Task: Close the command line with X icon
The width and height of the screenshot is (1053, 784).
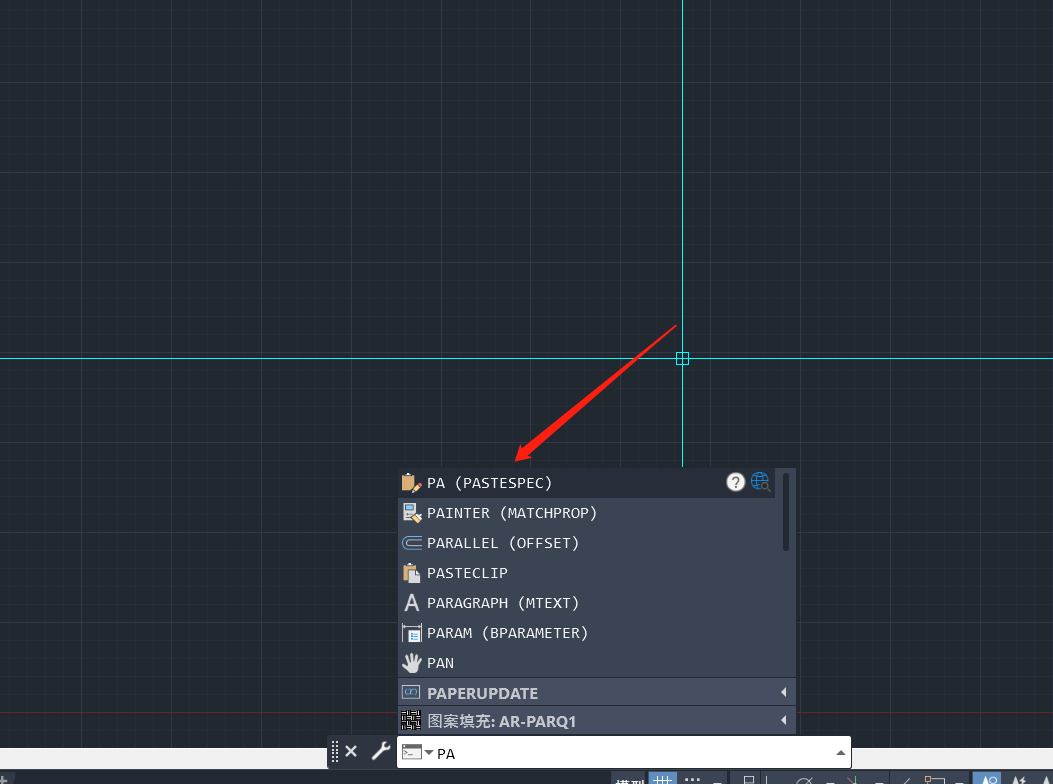Action: point(351,751)
